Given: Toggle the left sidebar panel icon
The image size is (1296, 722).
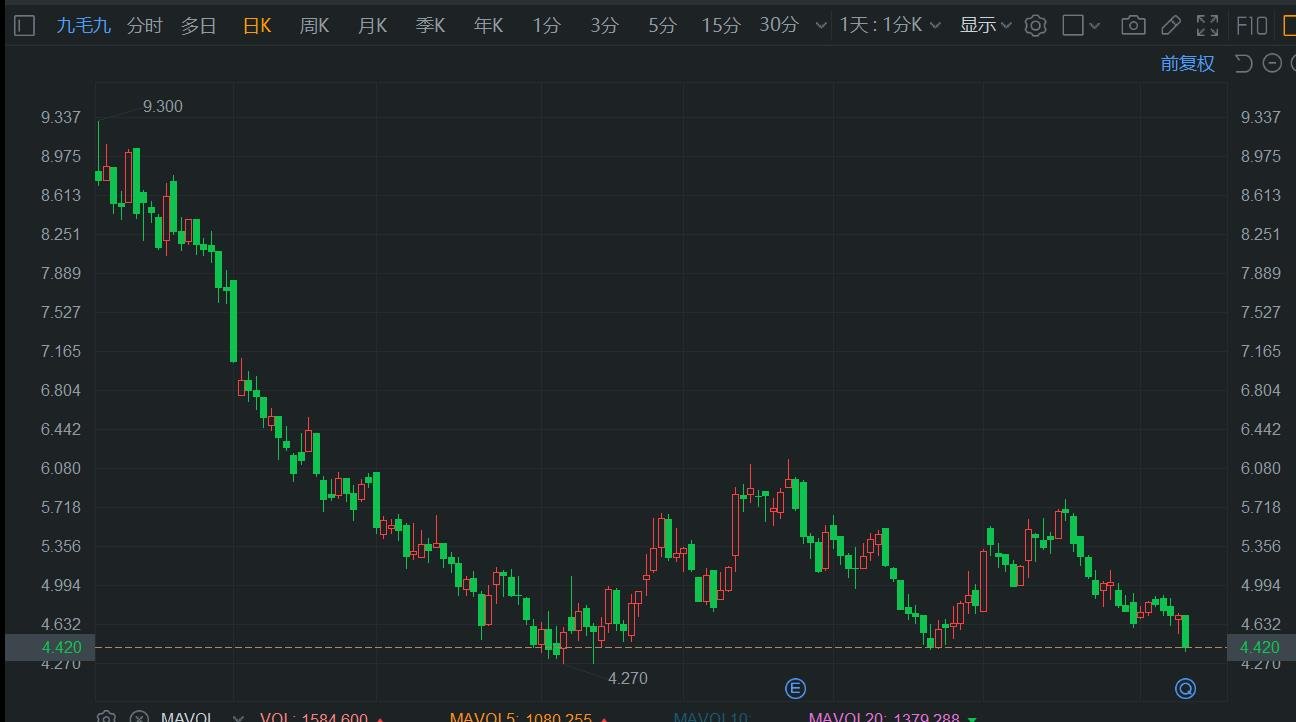Looking at the screenshot, I should click(x=26, y=25).
